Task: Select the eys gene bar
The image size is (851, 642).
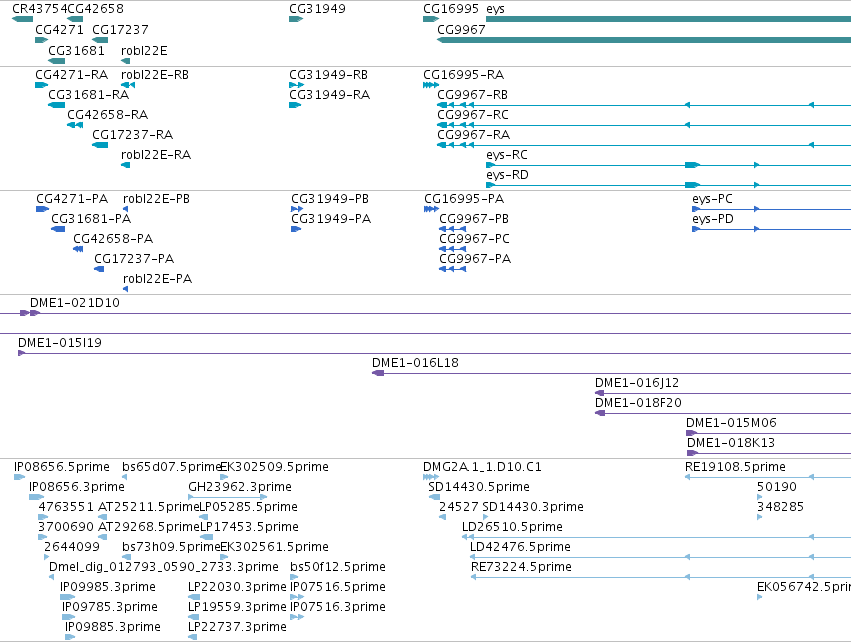Action: coord(668,19)
